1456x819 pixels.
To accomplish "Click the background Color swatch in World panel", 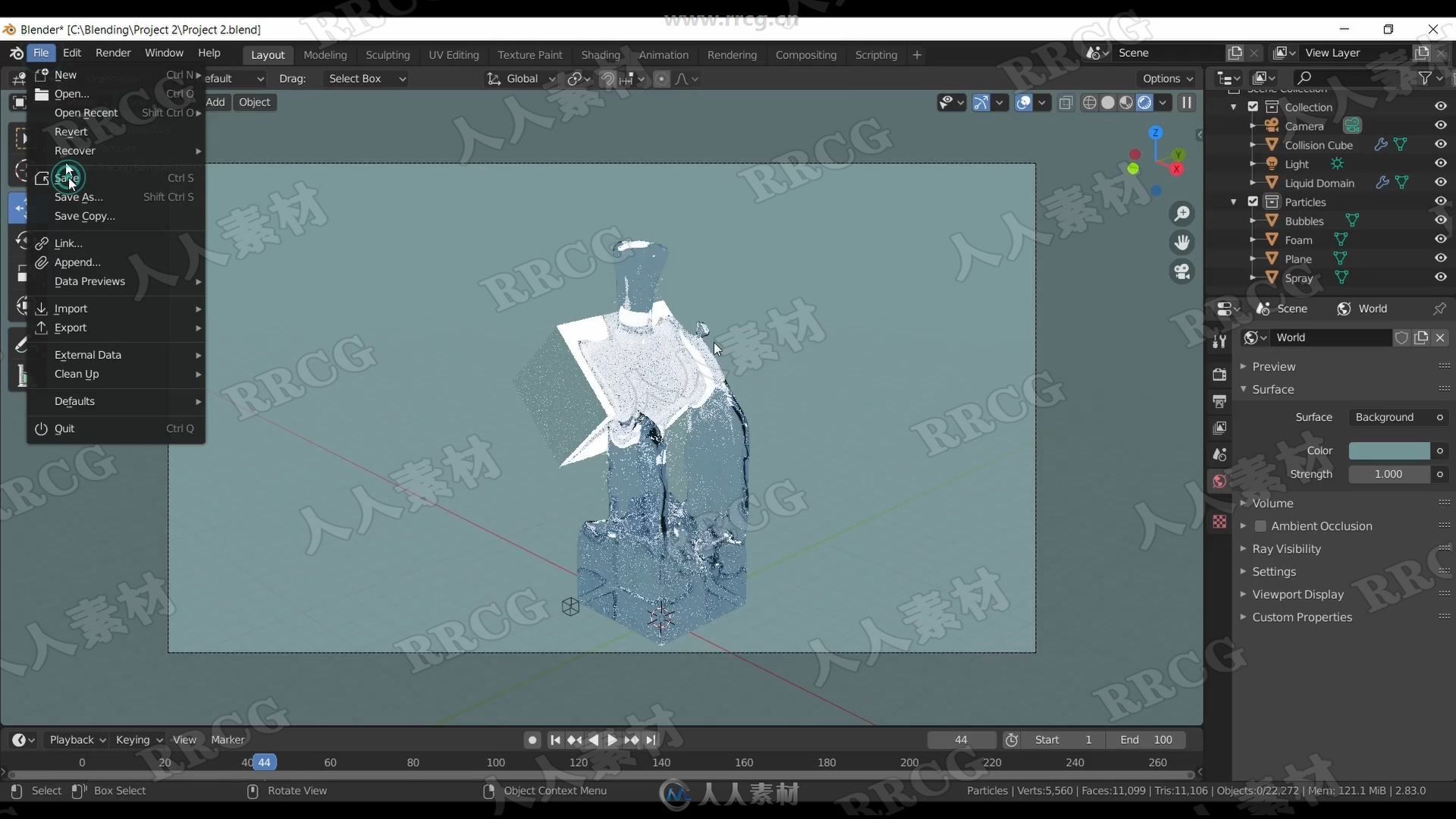I will coord(1390,450).
